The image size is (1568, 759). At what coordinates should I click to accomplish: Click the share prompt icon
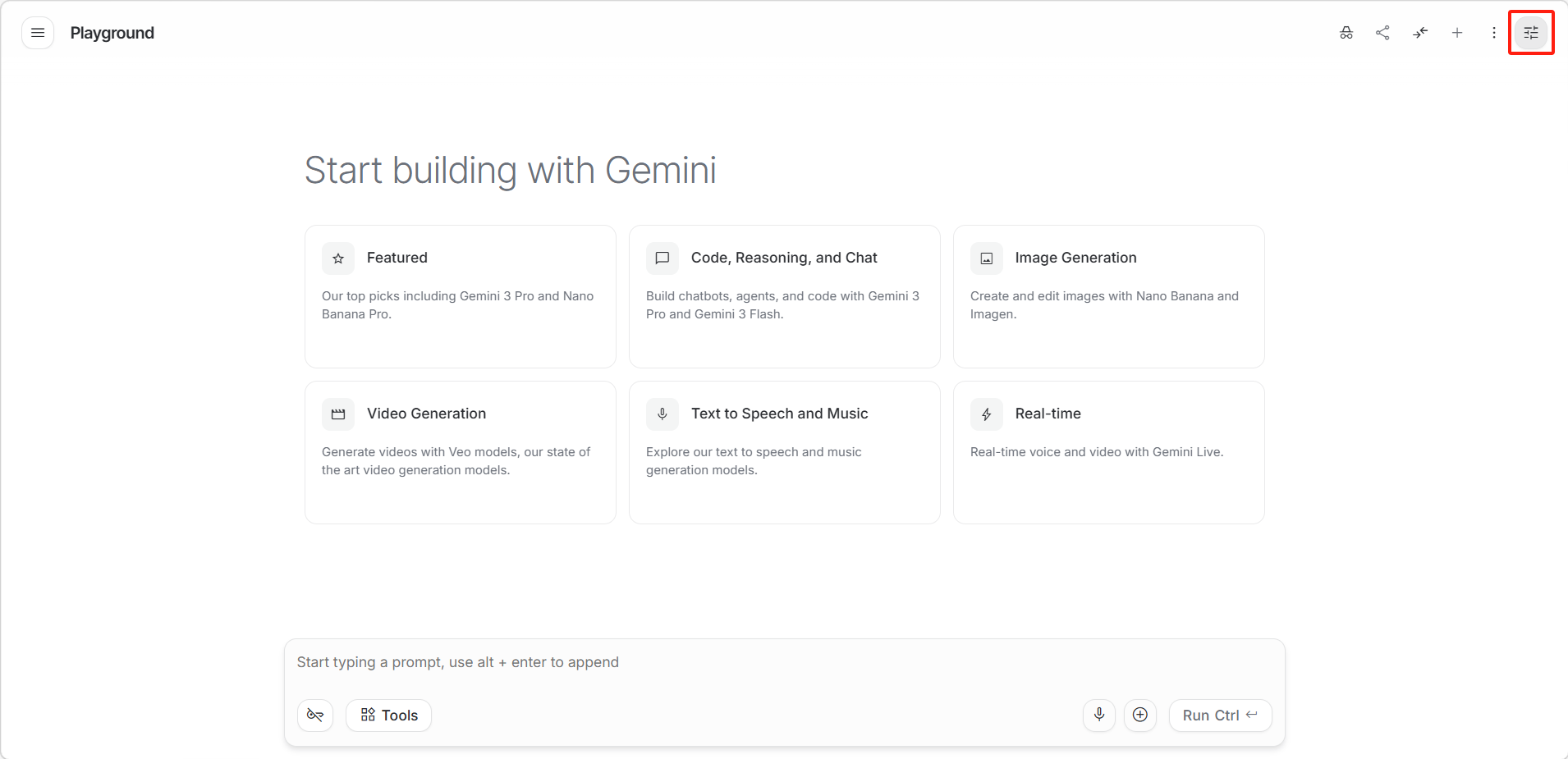click(x=1383, y=33)
